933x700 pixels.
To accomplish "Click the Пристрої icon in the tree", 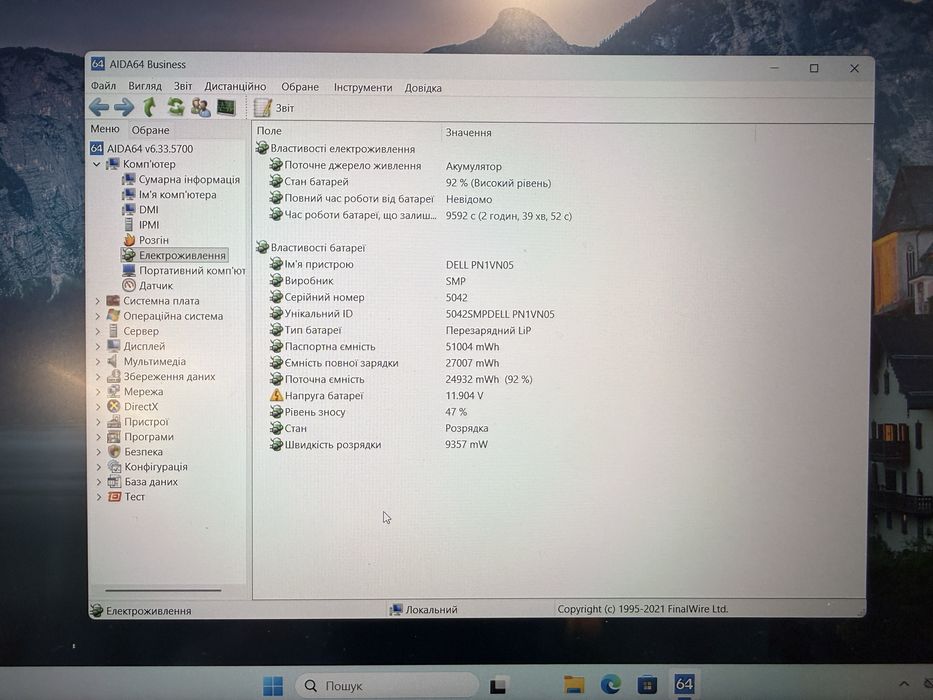I will [114, 421].
